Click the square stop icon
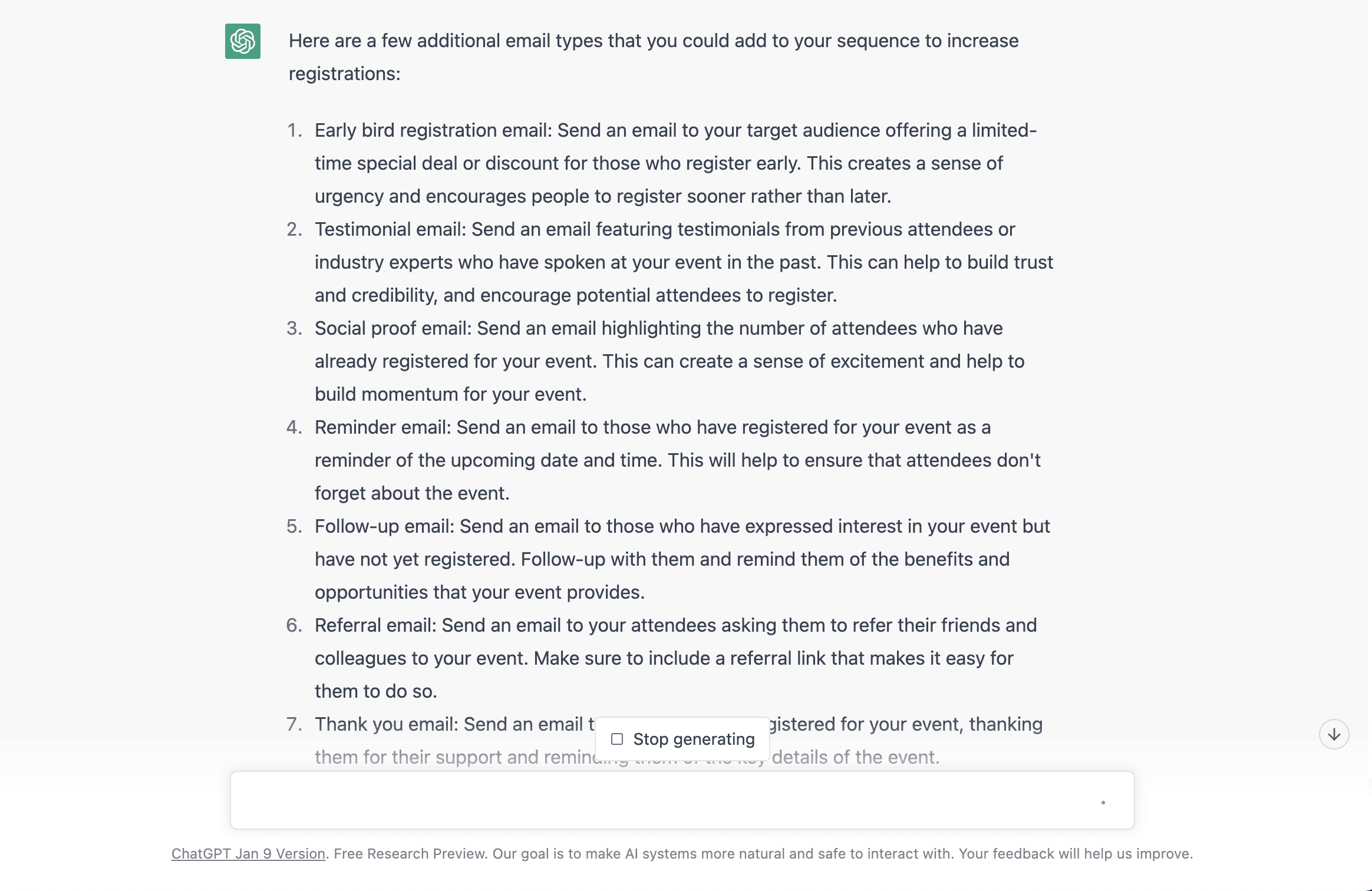Screen dimensions: 1372x891 pyautogui.click(x=617, y=739)
